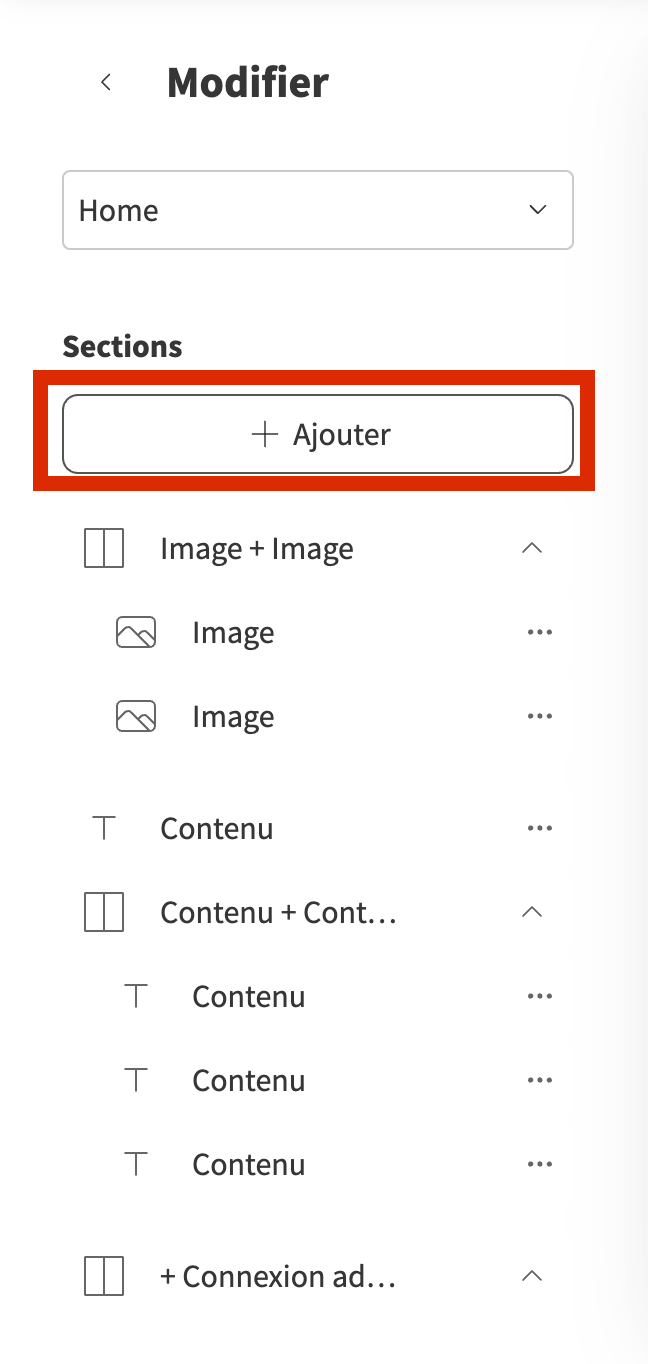Open the Home page dropdown
Viewport: 648px width, 1364px height.
318,210
